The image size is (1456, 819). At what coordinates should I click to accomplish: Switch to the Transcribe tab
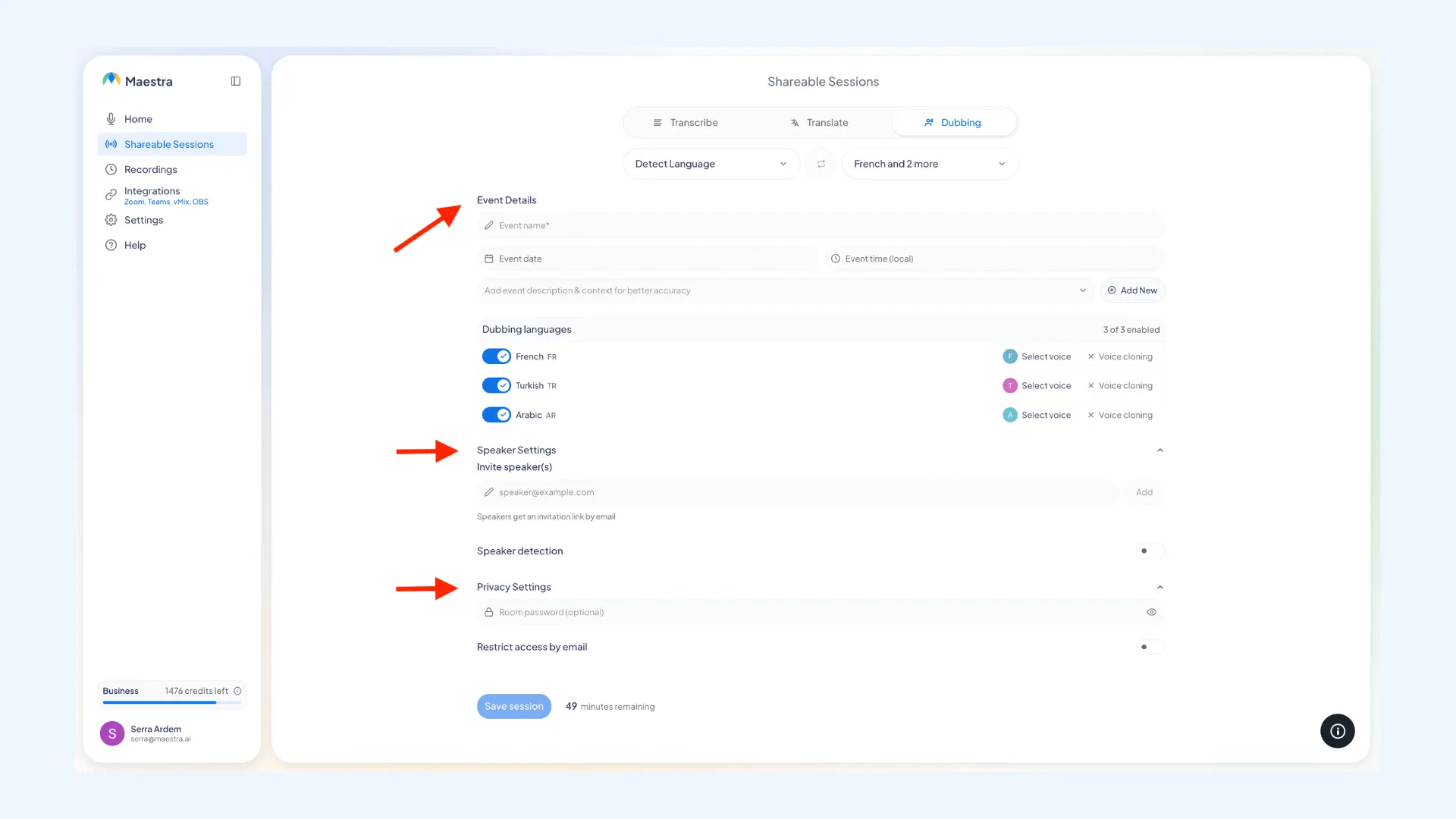tap(686, 123)
